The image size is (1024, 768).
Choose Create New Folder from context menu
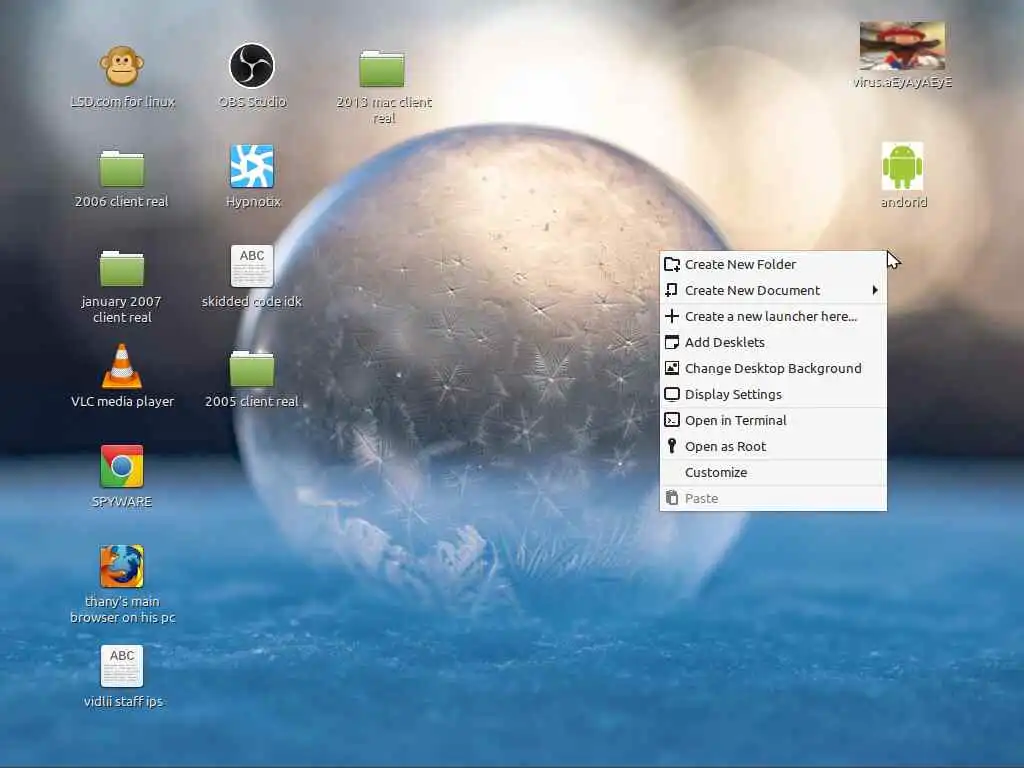773,264
